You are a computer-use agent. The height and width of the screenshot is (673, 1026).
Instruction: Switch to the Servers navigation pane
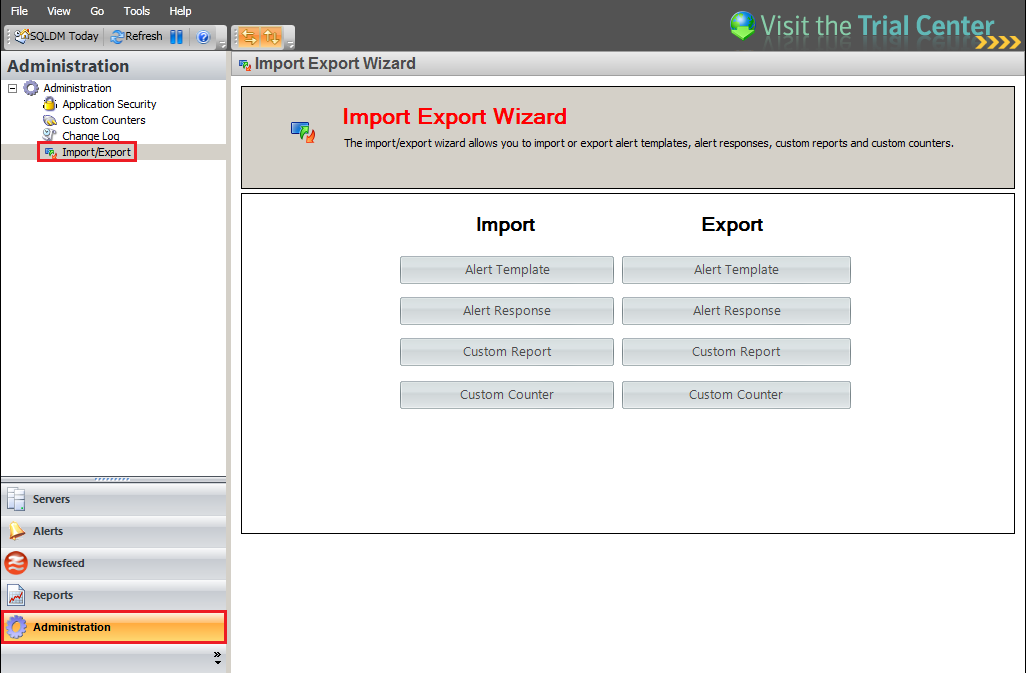click(x=114, y=499)
